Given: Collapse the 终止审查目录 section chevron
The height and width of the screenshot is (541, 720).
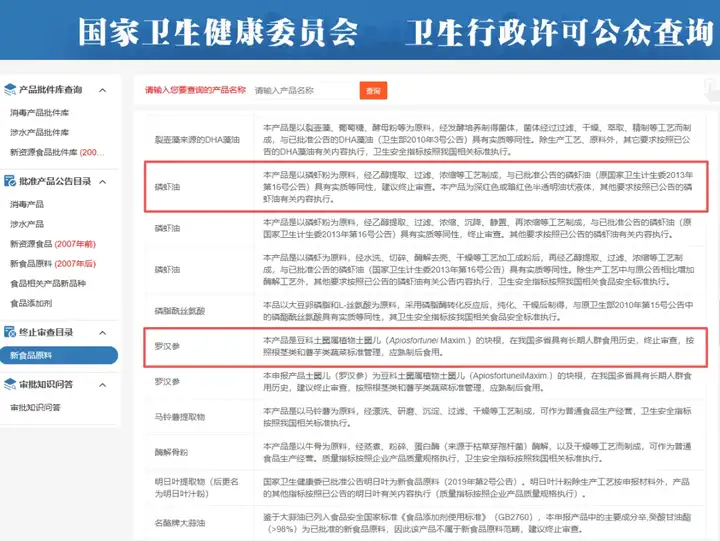Looking at the screenshot, I should (103, 332).
